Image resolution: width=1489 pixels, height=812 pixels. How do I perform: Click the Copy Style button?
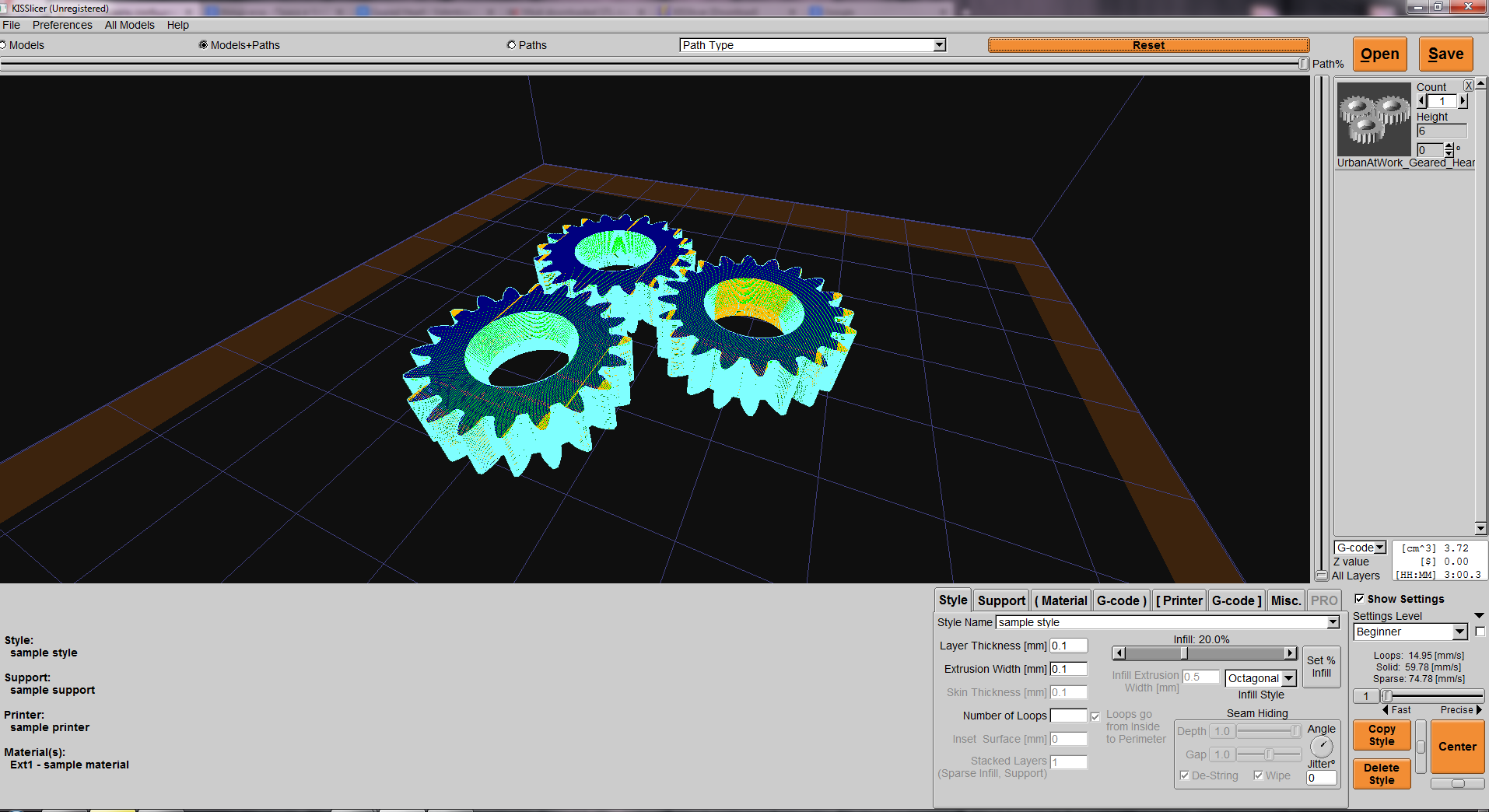pyautogui.click(x=1382, y=735)
